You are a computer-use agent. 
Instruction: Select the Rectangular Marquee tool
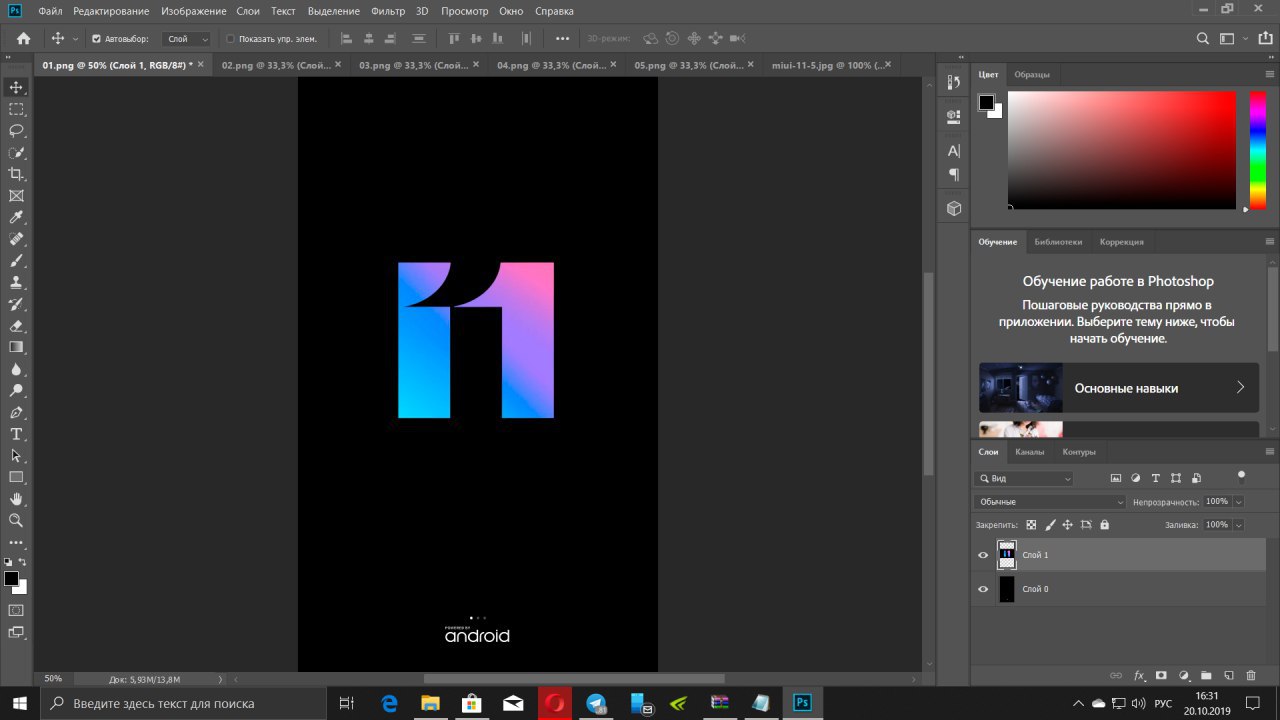tap(16, 109)
